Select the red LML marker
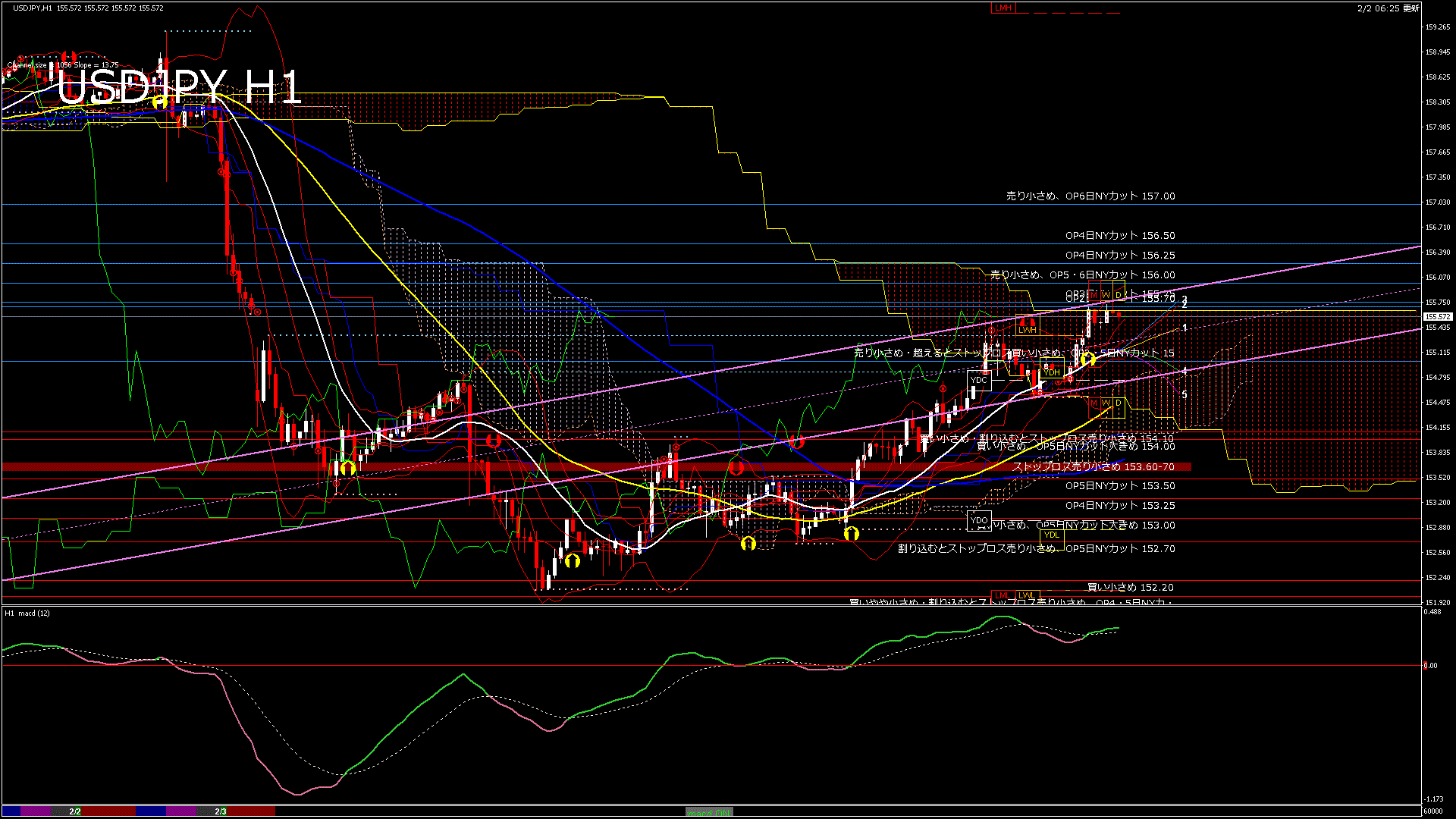1456x819 pixels. click(1003, 595)
